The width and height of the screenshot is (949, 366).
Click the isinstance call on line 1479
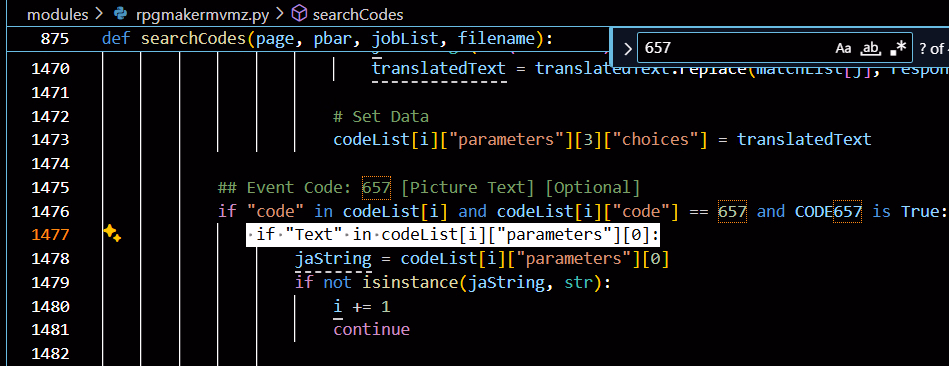coord(410,283)
